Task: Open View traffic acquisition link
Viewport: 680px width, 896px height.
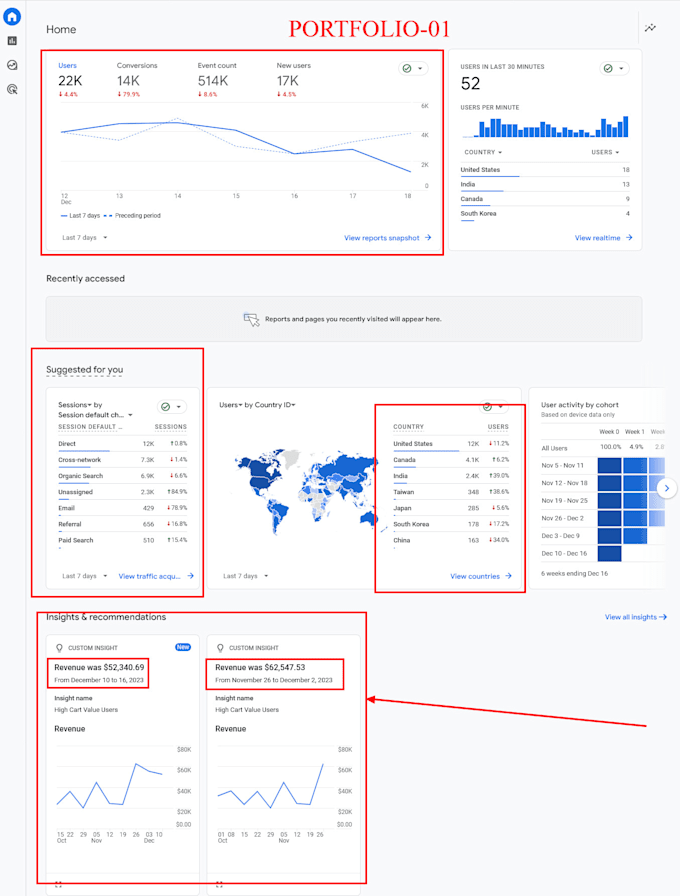Action: [x=149, y=576]
